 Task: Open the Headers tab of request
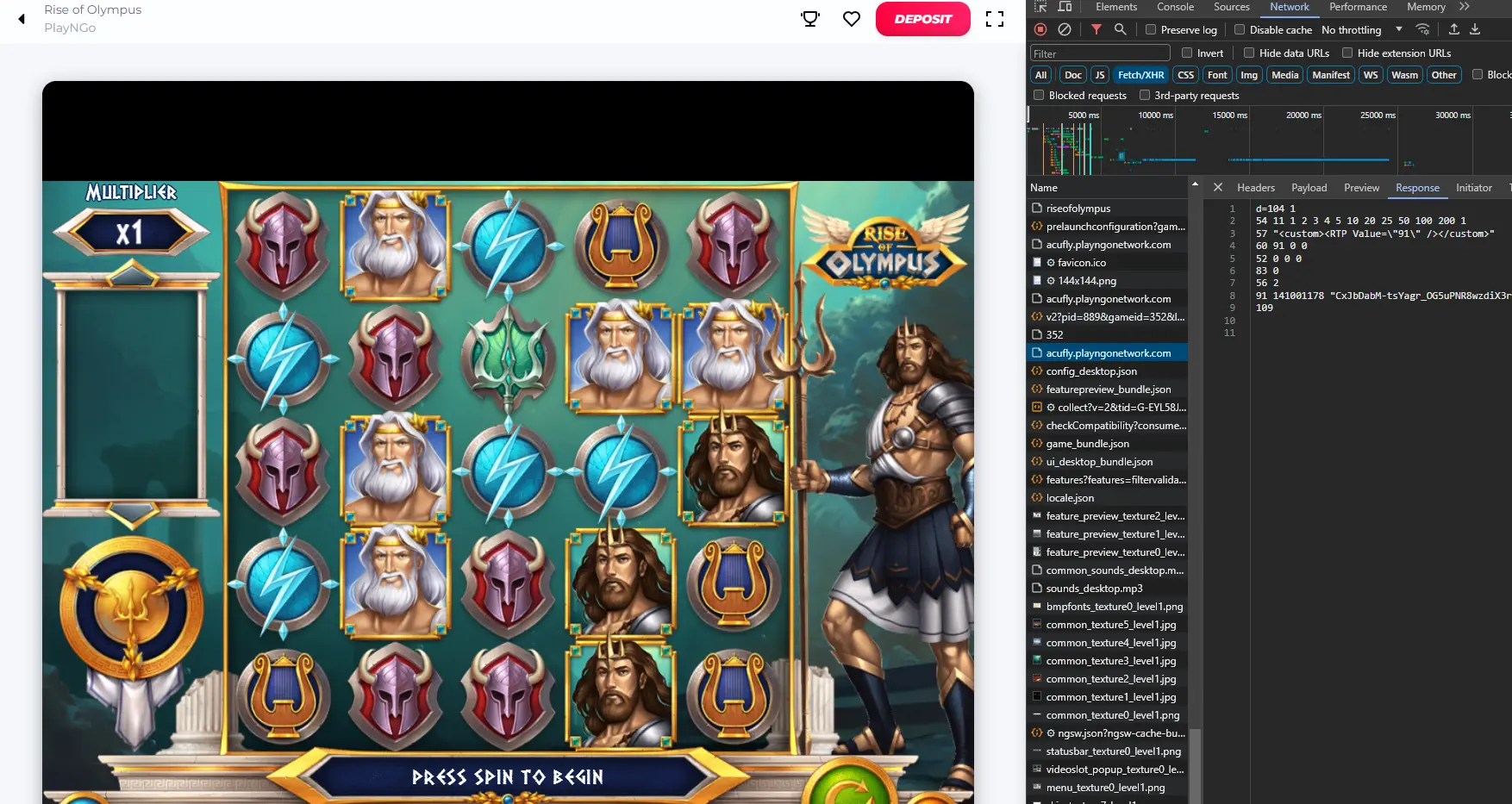pyautogui.click(x=1255, y=187)
